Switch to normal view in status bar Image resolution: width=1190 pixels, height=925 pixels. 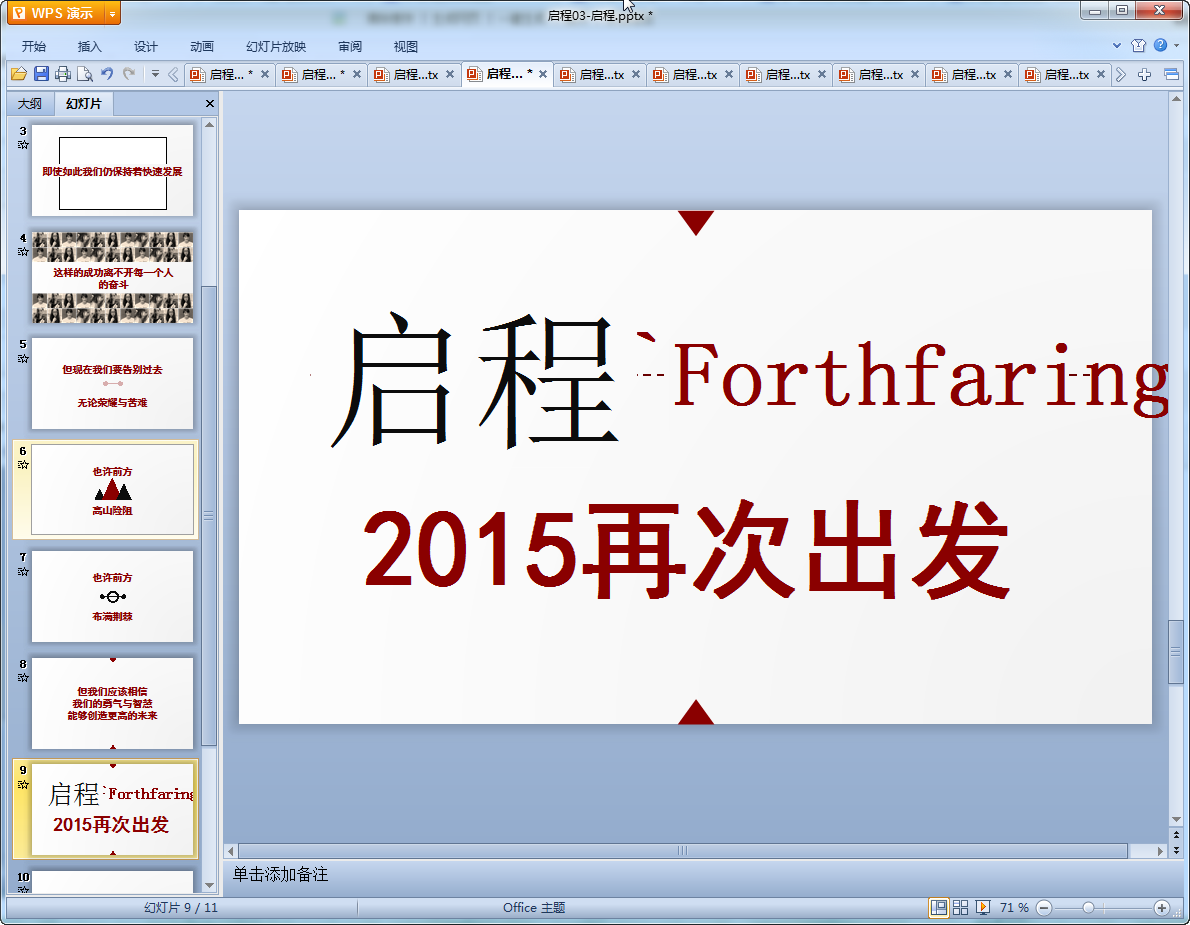pyautogui.click(x=939, y=908)
